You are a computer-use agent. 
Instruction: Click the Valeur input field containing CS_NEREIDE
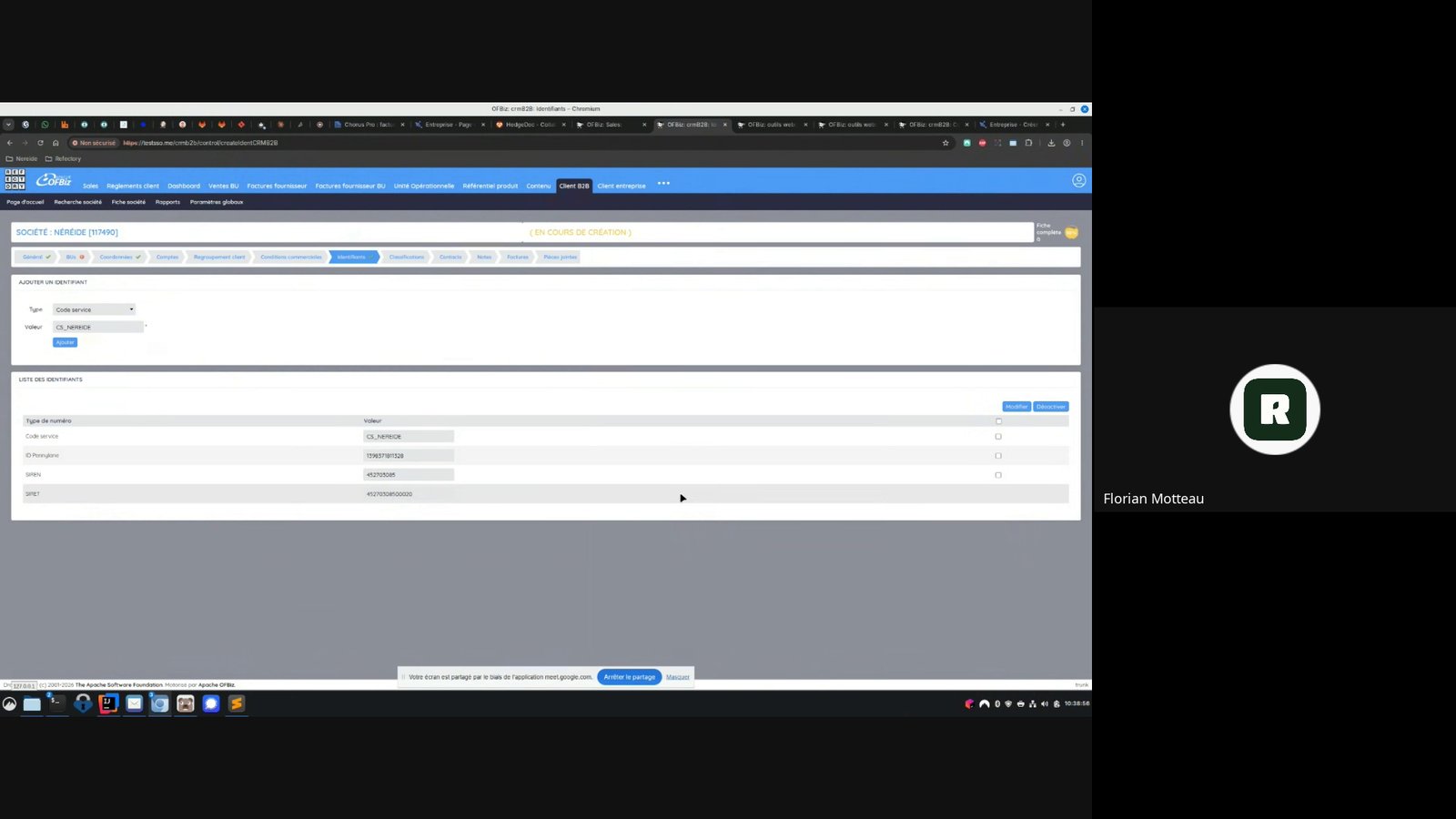(x=98, y=327)
